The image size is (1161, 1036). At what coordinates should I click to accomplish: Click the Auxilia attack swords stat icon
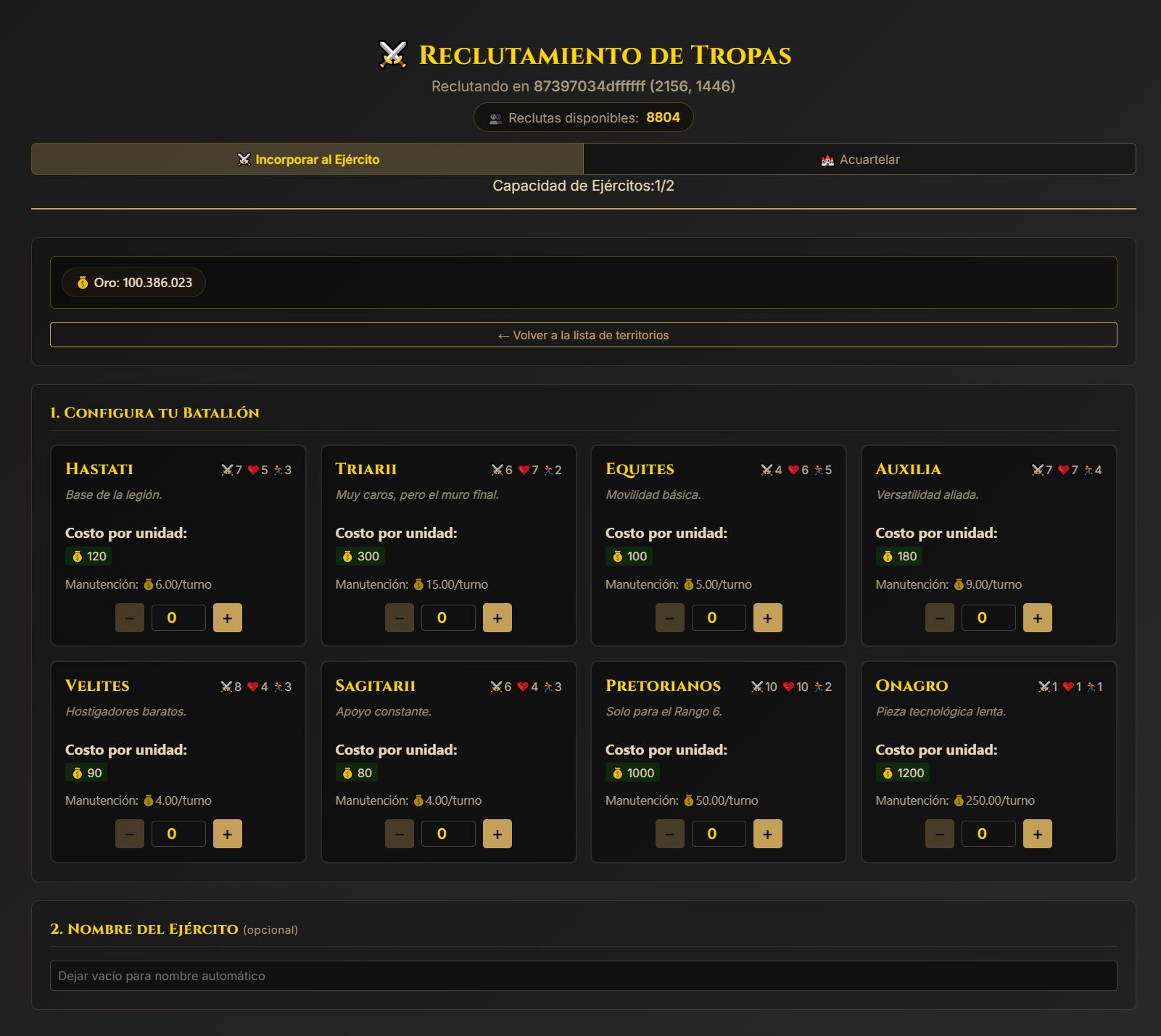point(1038,470)
